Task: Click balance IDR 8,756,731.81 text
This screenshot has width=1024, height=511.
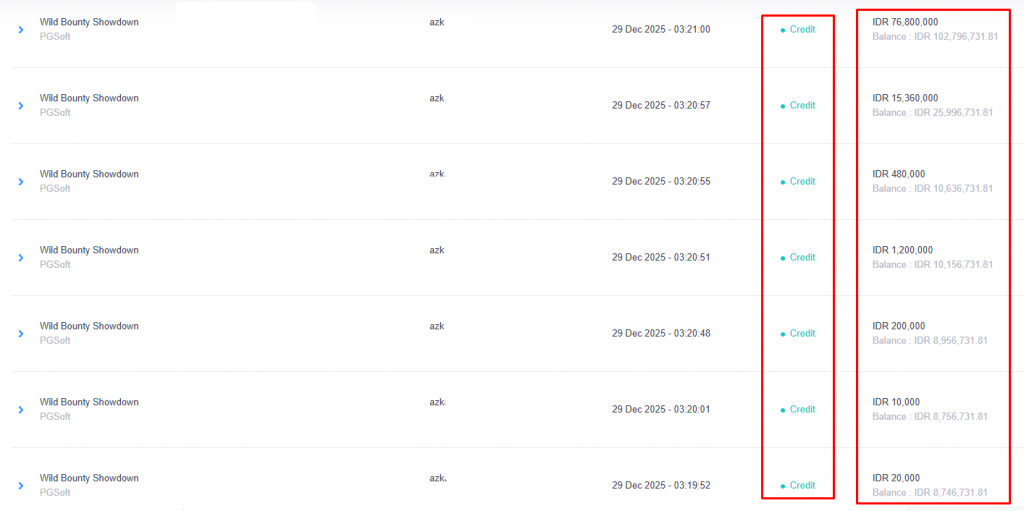Action: [x=932, y=417]
